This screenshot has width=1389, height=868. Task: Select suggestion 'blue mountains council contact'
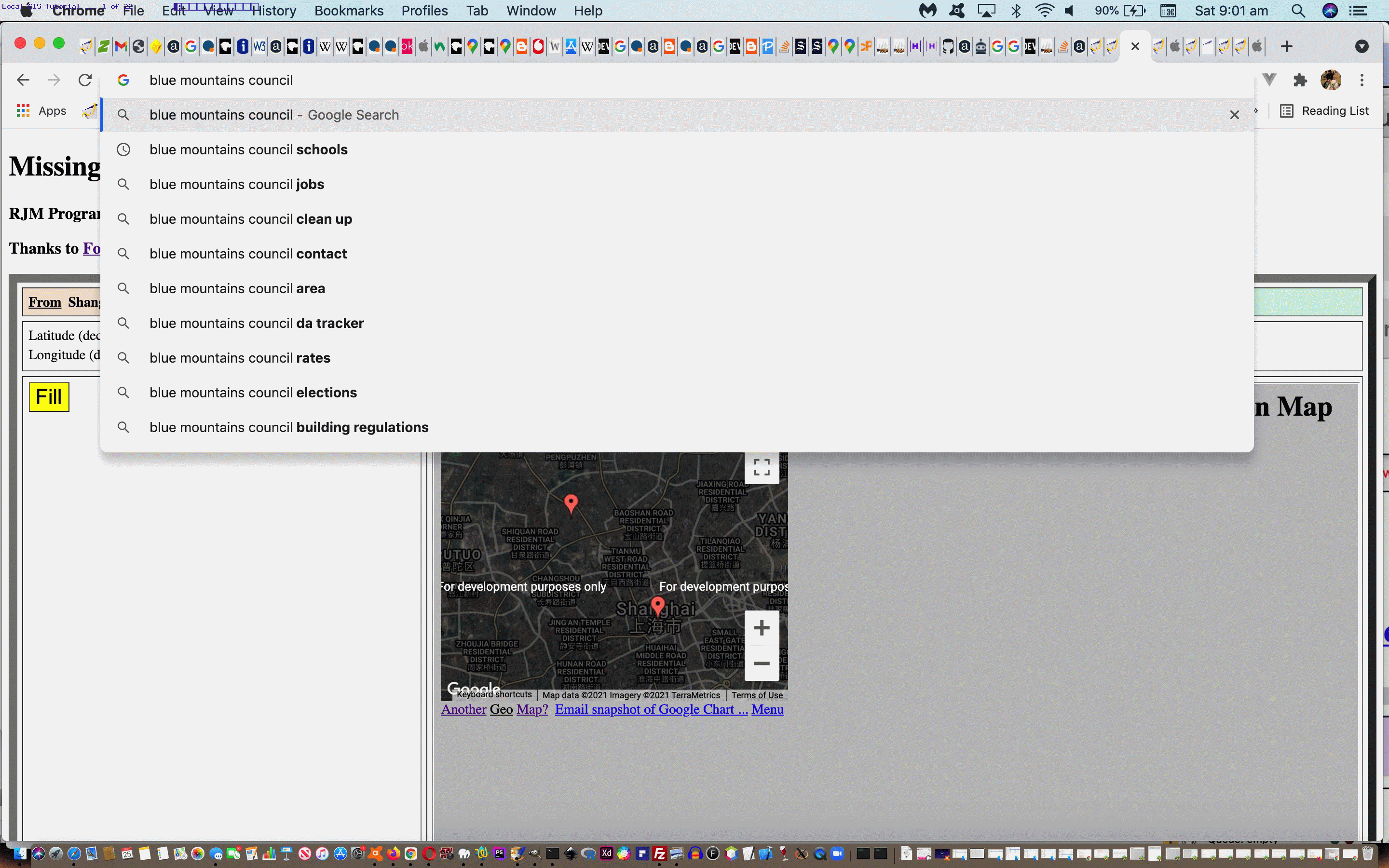677,254
